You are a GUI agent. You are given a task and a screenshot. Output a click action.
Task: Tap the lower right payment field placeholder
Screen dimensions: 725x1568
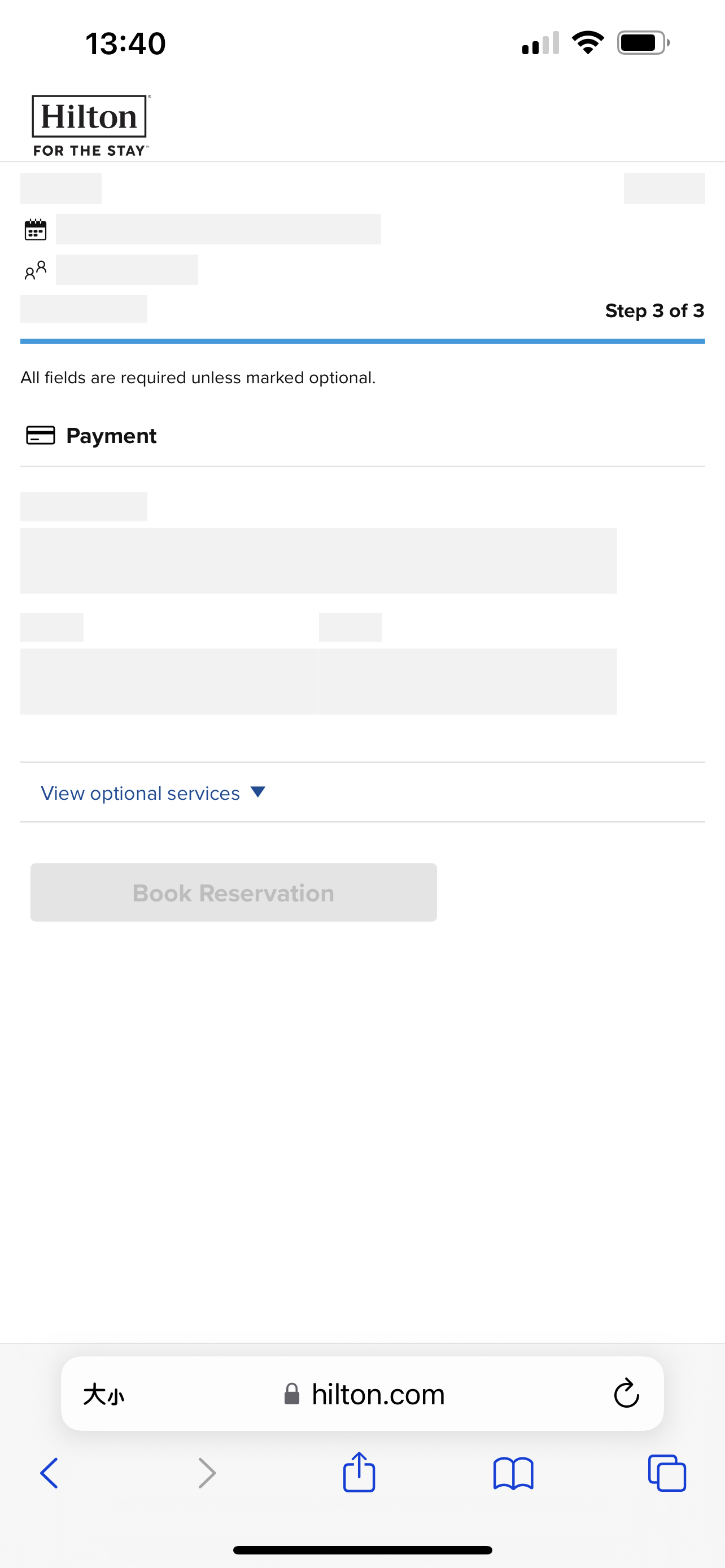468,681
